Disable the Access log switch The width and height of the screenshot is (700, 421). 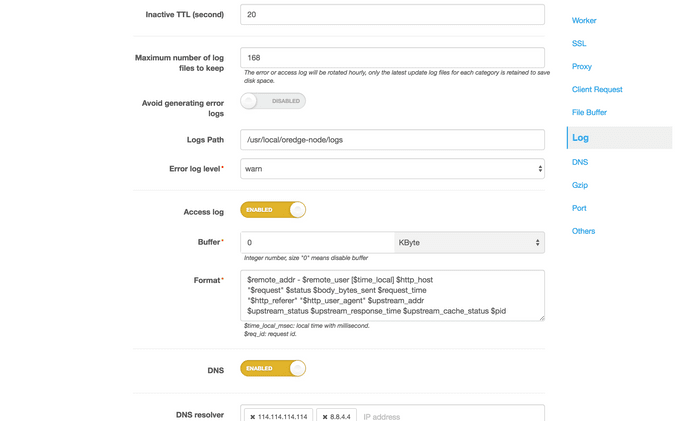[x=273, y=210]
